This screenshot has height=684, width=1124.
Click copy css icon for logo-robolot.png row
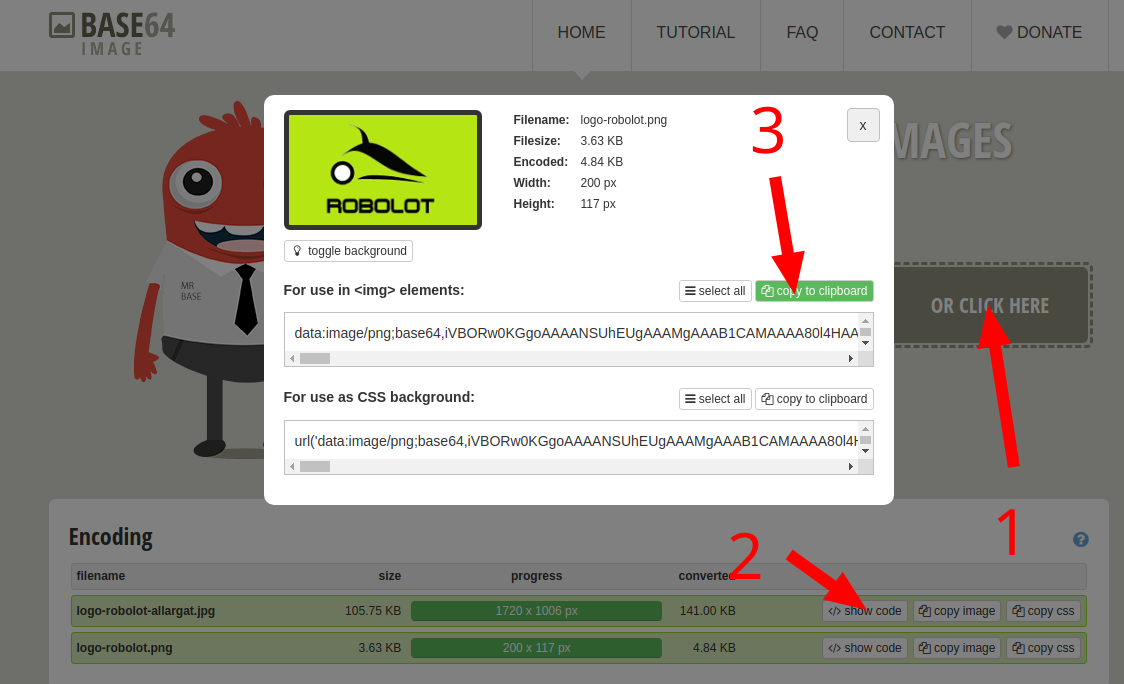click(x=1019, y=647)
